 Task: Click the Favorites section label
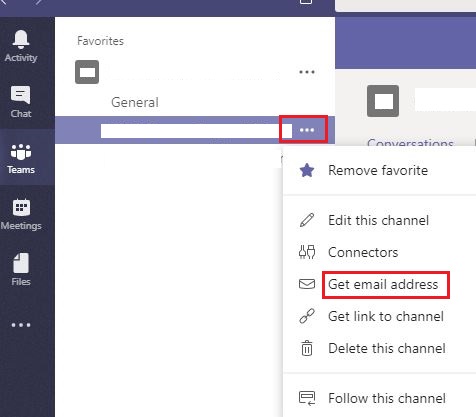[x=100, y=41]
